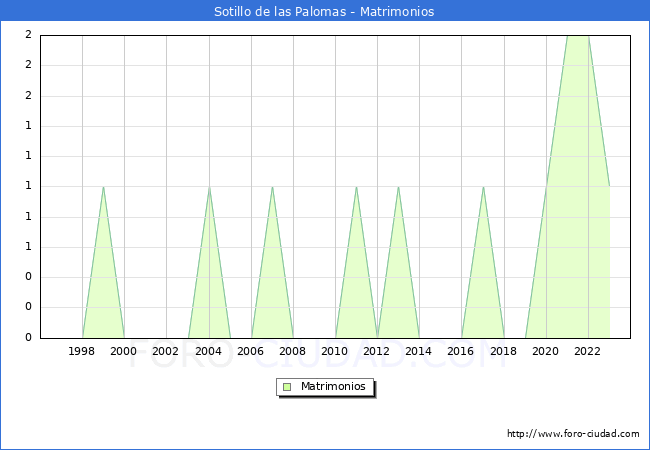Click the 2012 x-axis label
The image size is (650, 450).
[x=376, y=351]
